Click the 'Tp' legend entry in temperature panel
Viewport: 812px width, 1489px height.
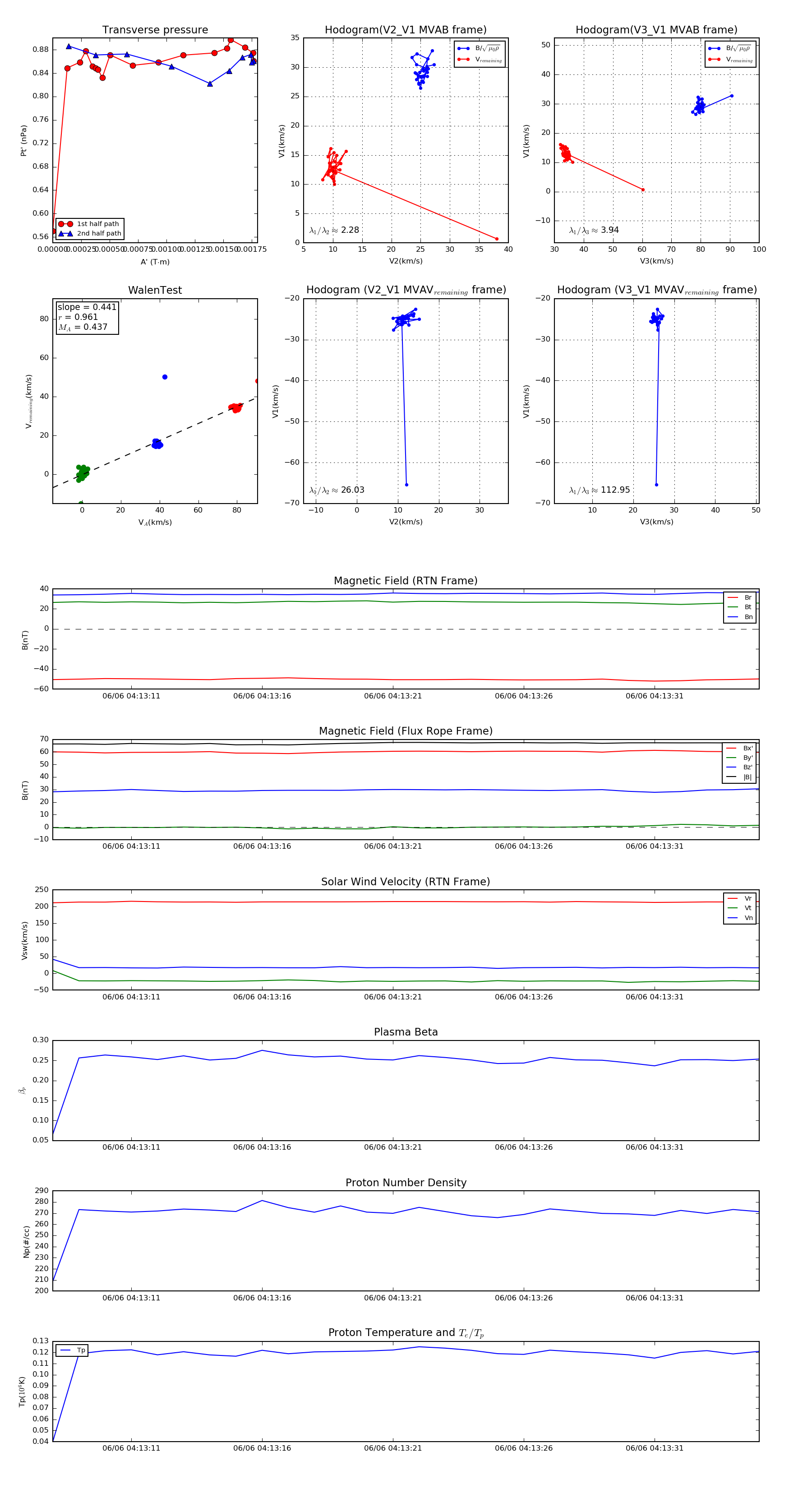click(x=72, y=1350)
